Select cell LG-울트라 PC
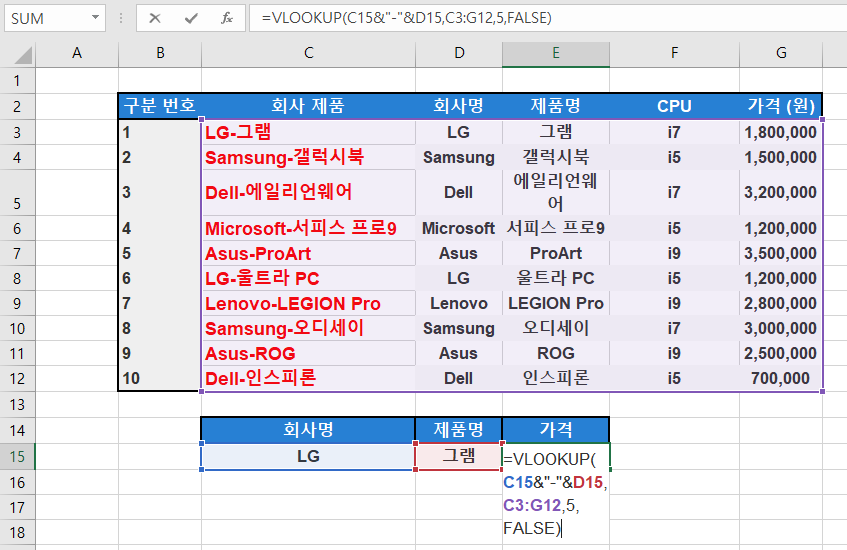The width and height of the screenshot is (847, 550). coord(308,278)
